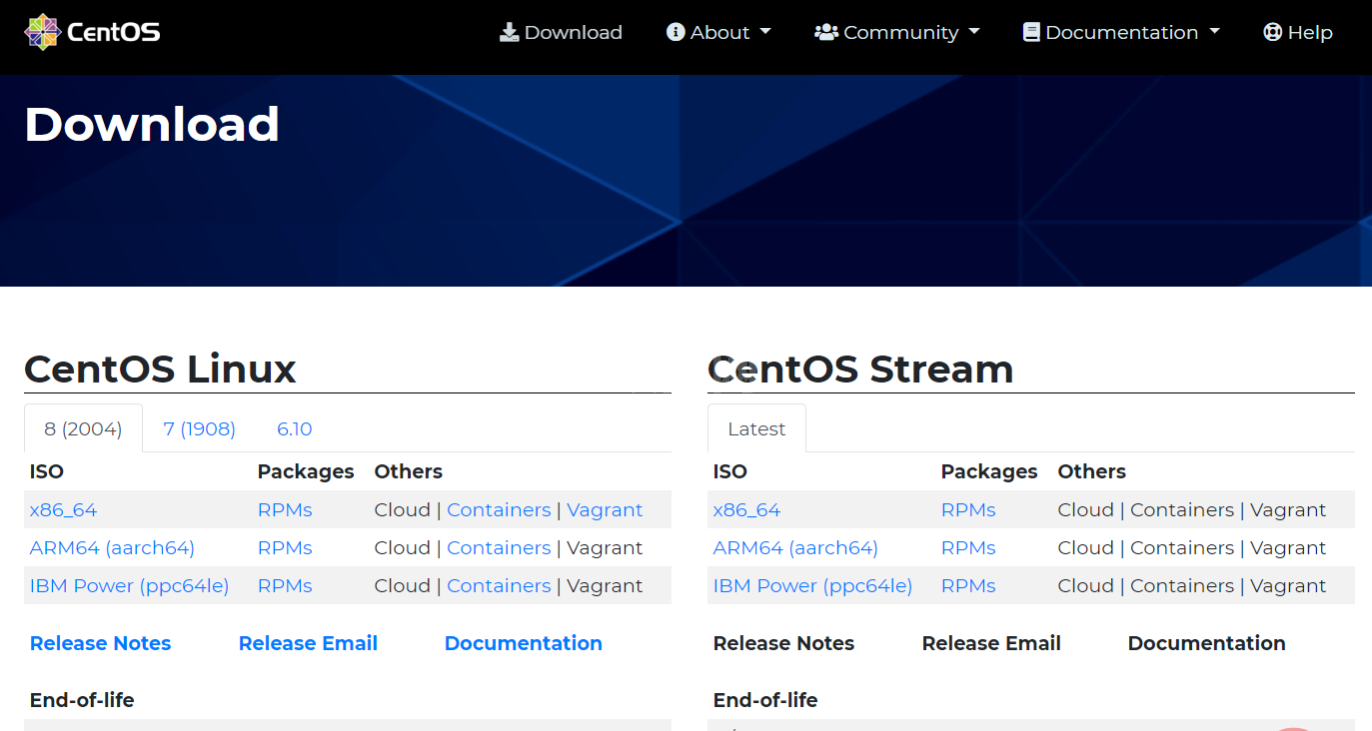The height and width of the screenshot is (731, 1372).
Task: Select the Latest tab under CentOS Stream
Action: pyautogui.click(x=756, y=429)
